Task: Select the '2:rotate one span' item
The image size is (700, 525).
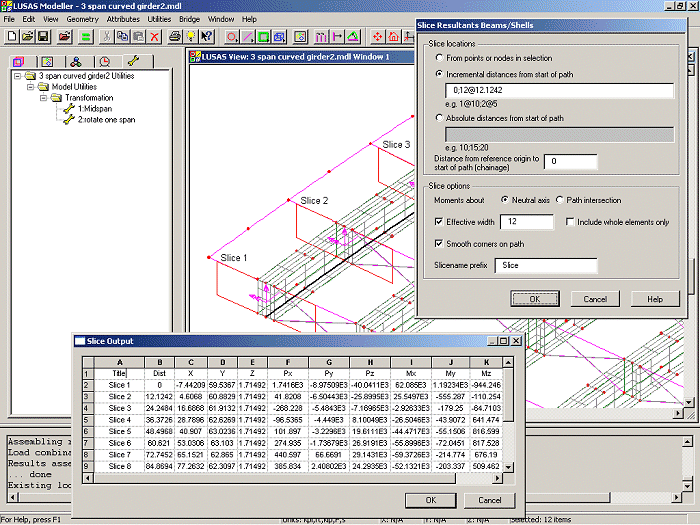Action: pyautogui.click(x=106, y=120)
